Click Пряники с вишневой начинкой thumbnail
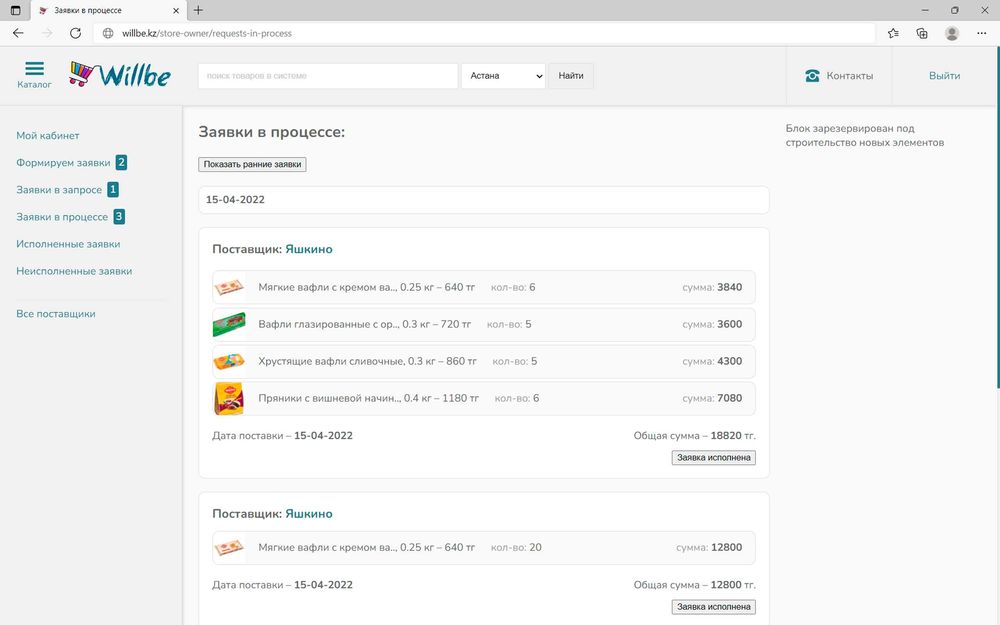Image resolution: width=1000 pixels, height=625 pixels. pyautogui.click(x=229, y=399)
